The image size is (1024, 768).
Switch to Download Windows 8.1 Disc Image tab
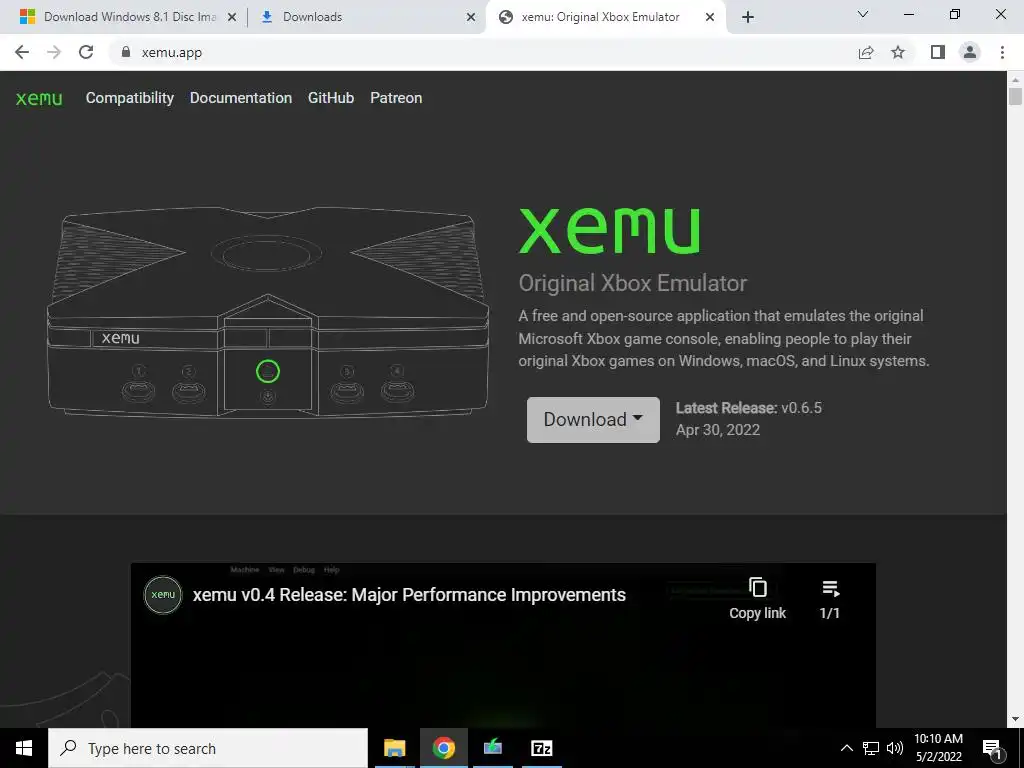pos(129,17)
